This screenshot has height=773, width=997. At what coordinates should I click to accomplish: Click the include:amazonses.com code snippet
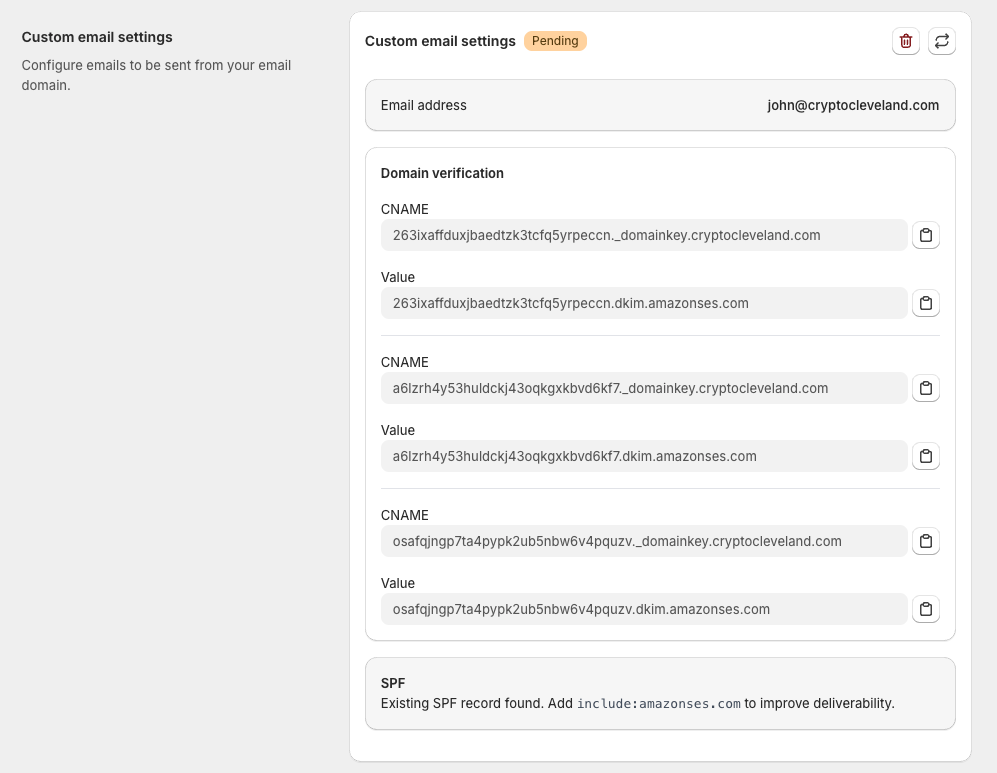point(658,704)
